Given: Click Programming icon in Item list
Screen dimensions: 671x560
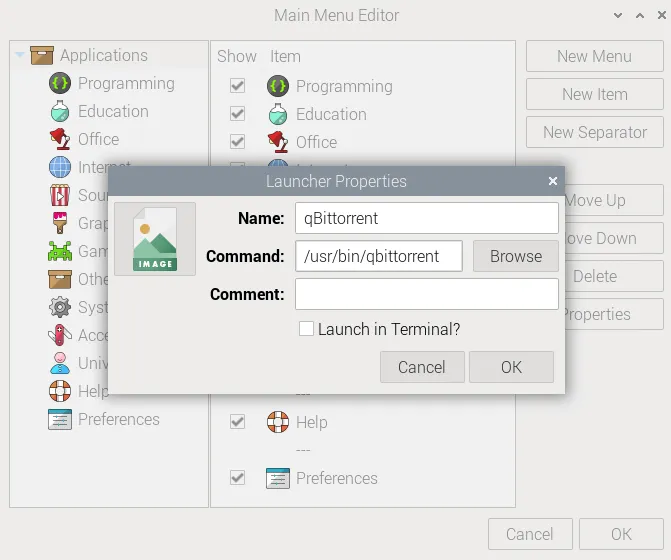Looking at the screenshot, I should pos(278,86).
